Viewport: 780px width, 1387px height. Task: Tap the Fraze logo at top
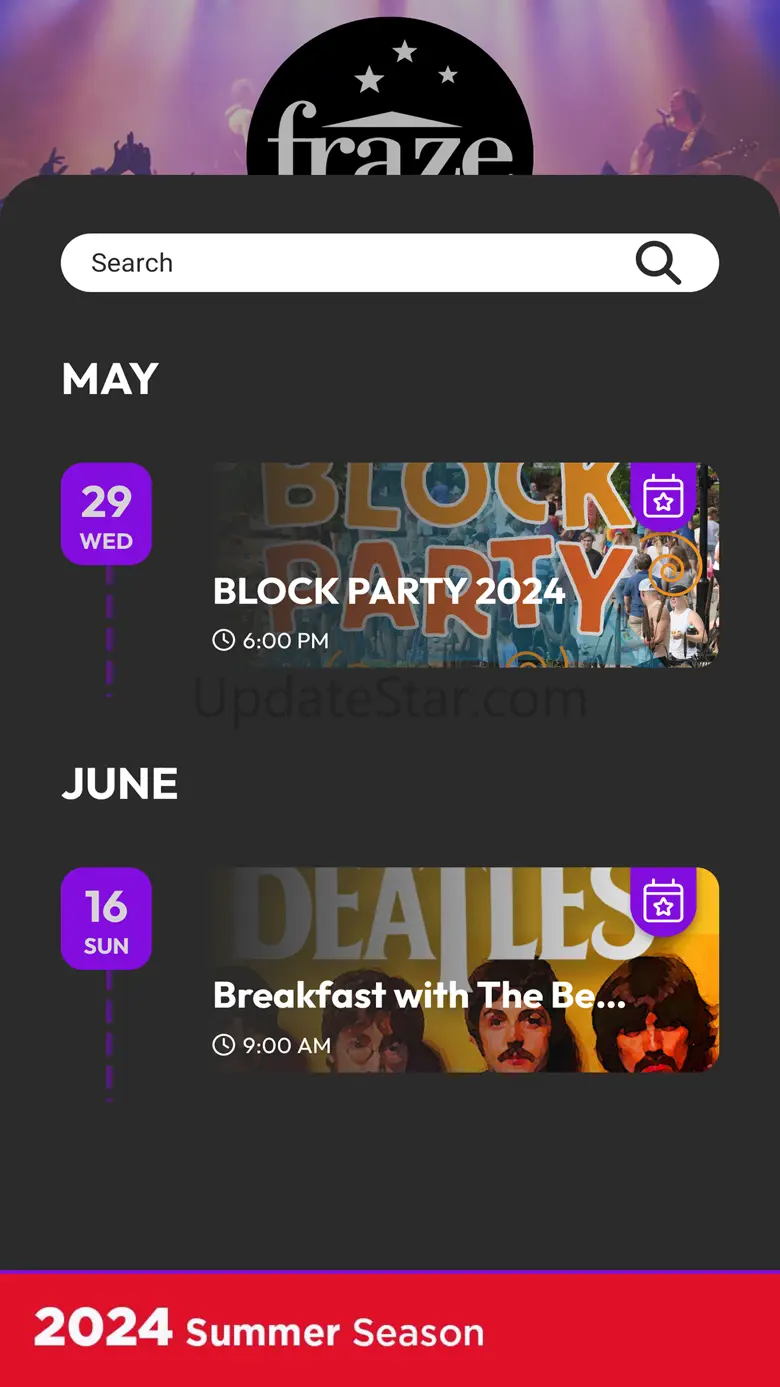point(390,100)
